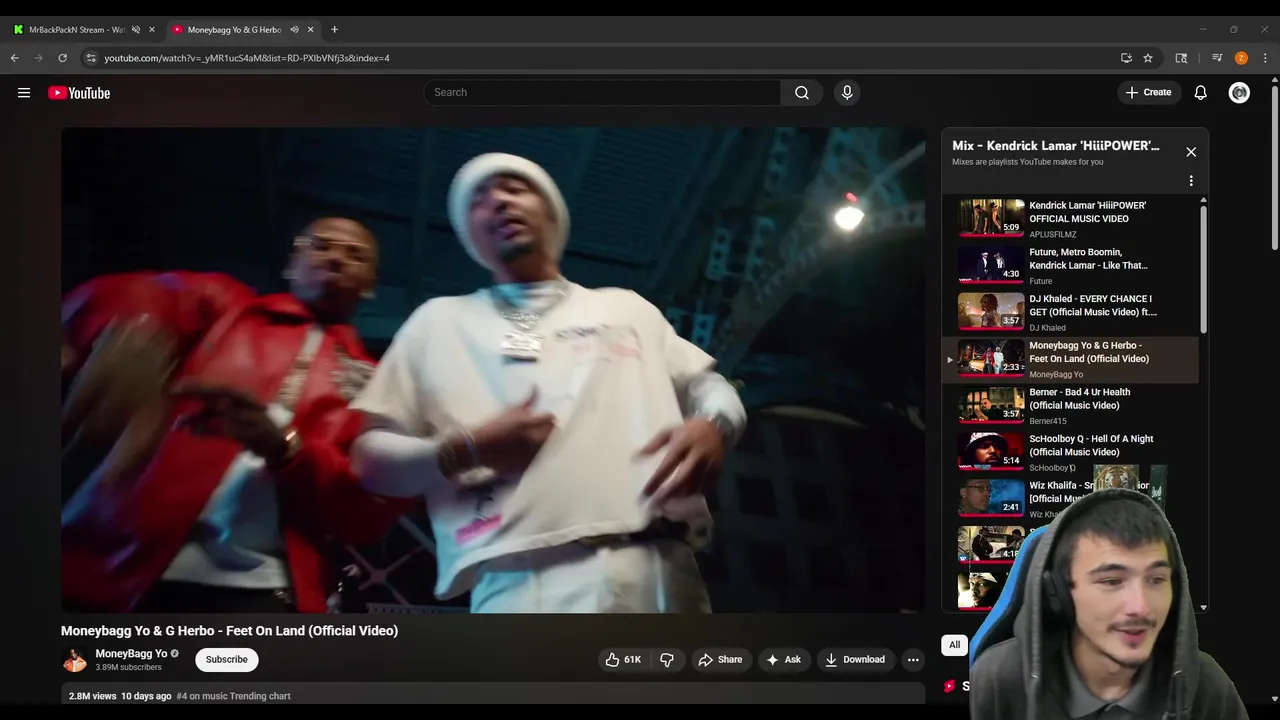
Task: Start voice search with the microphone icon
Action: click(x=847, y=93)
